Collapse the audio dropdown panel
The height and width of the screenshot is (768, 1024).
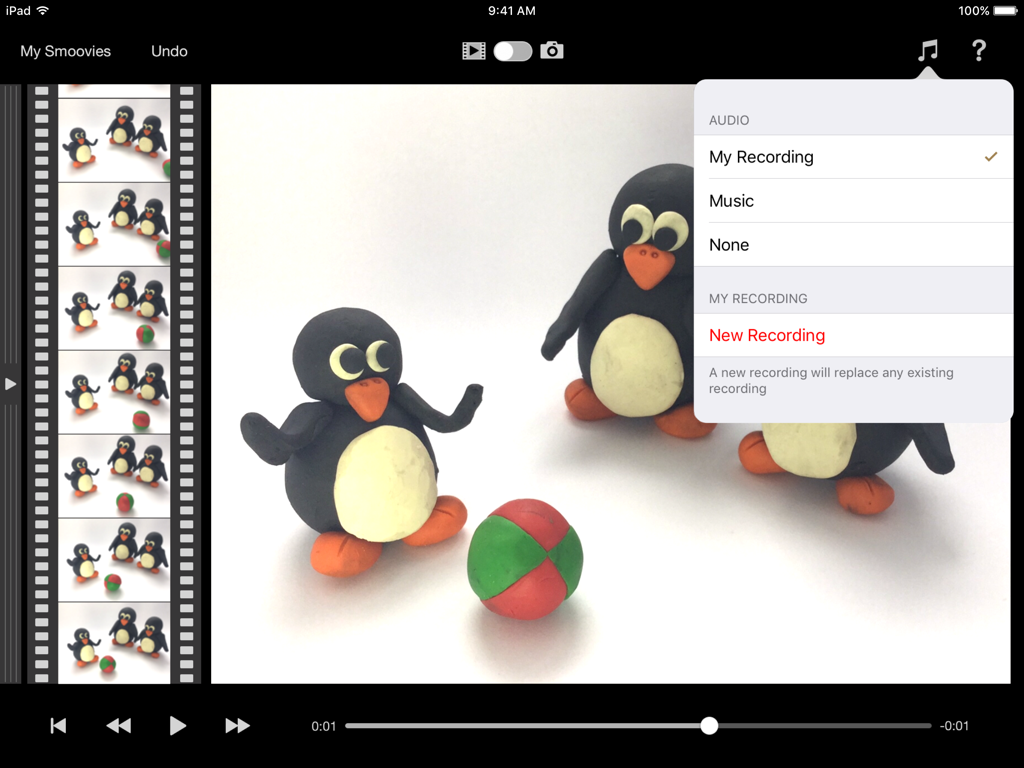pos(927,50)
